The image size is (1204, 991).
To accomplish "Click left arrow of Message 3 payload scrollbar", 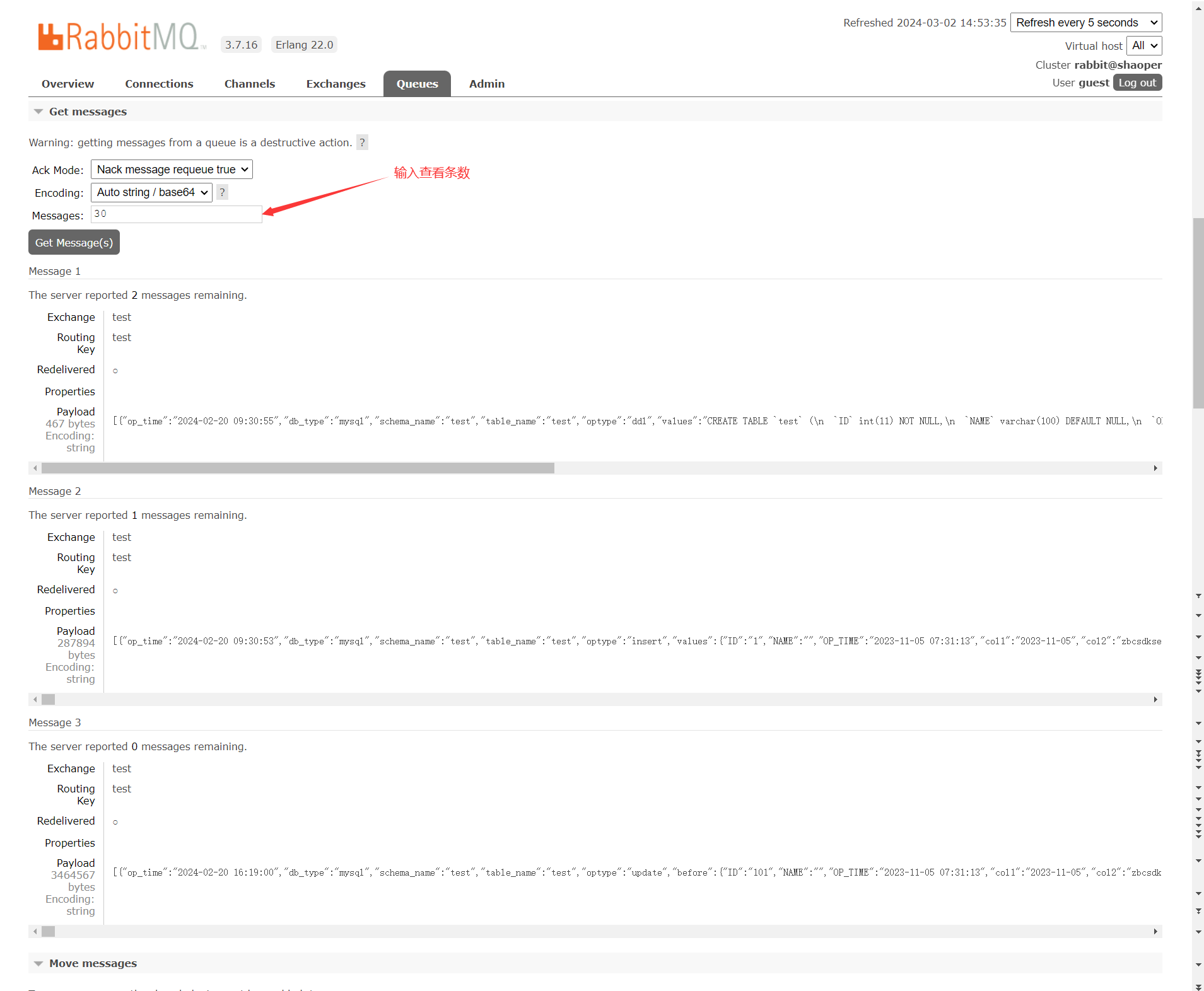I will click(35, 932).
